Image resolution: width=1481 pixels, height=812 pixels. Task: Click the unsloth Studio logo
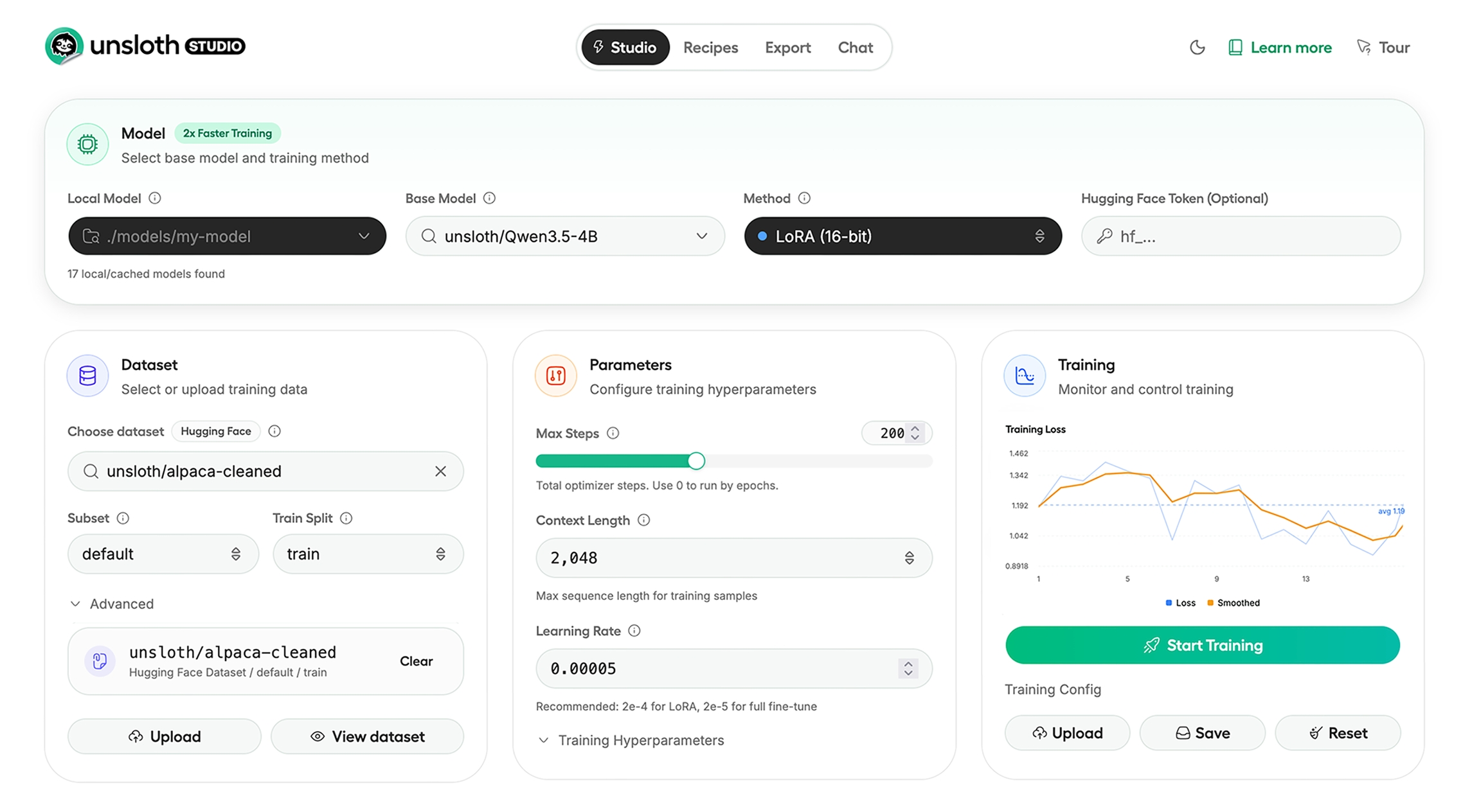145,46
